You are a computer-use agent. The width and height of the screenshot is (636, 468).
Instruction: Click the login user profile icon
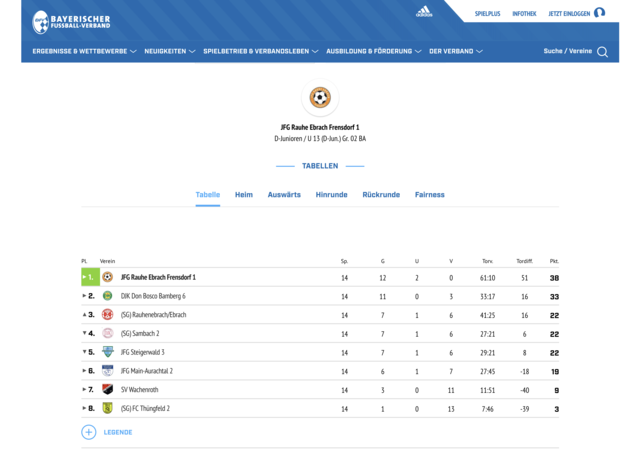(599, 13)
